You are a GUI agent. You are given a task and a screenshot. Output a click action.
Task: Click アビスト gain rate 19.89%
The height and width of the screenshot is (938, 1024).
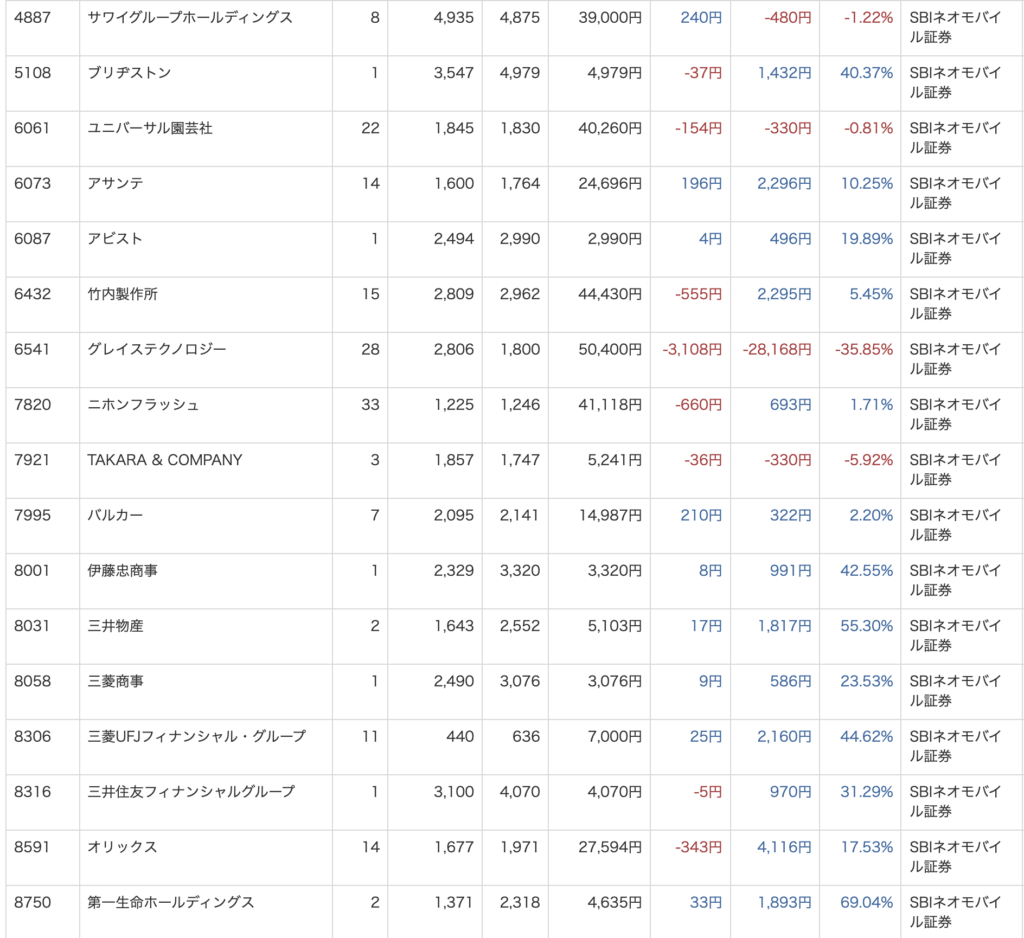tap(866, 238)
